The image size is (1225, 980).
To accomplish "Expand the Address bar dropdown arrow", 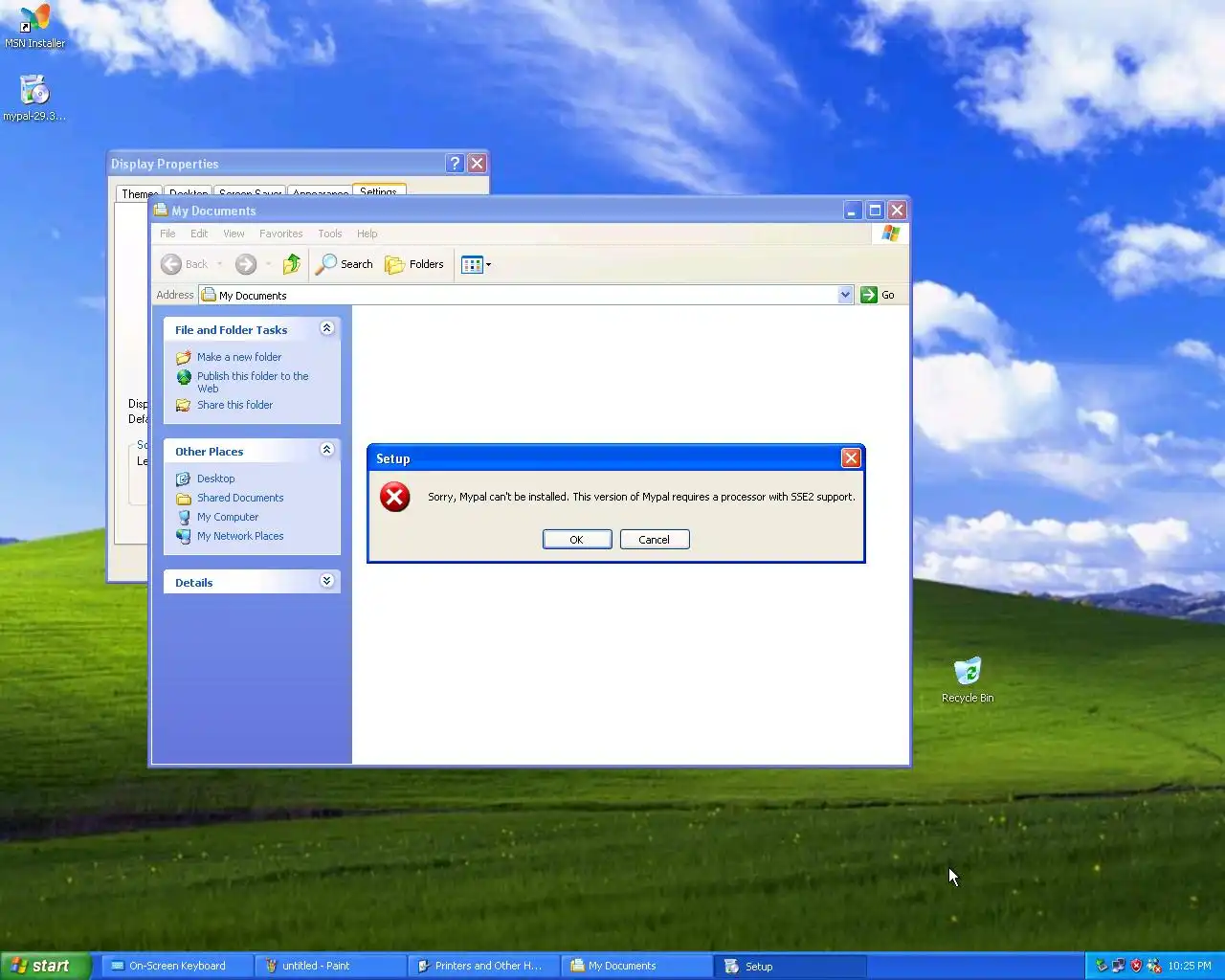I will point(845,295).
